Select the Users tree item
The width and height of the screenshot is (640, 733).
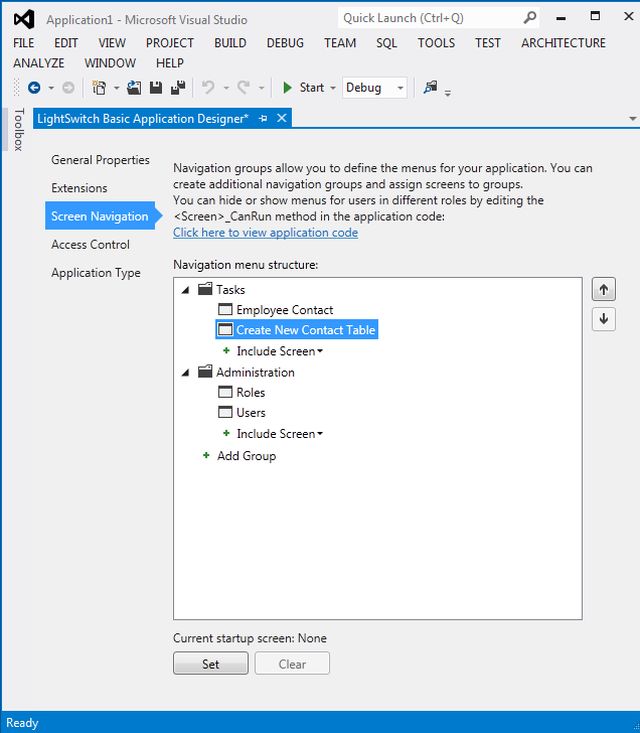(251, 413)
